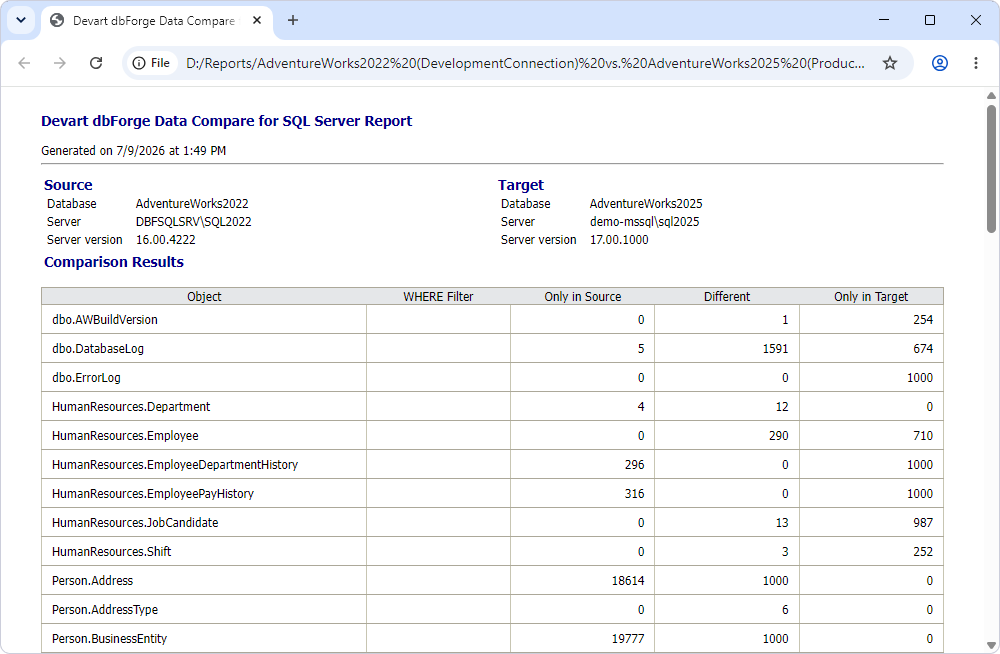Select HumanResources.Department row name
This screenshot has height=654, width=1000.
pos(131,407)
